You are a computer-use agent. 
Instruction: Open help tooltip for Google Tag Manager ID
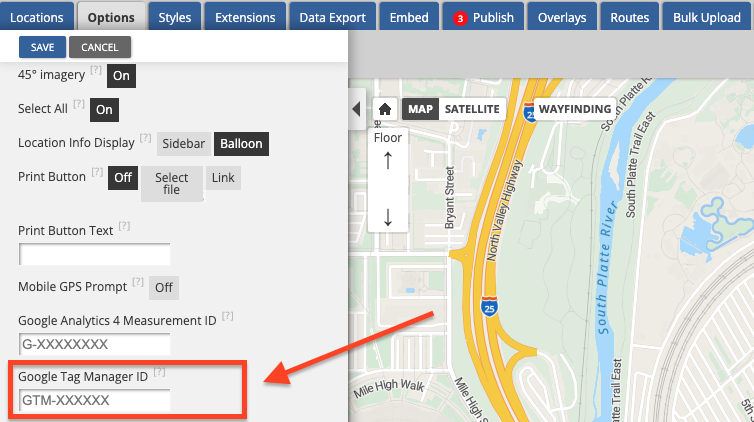(160, 372)
